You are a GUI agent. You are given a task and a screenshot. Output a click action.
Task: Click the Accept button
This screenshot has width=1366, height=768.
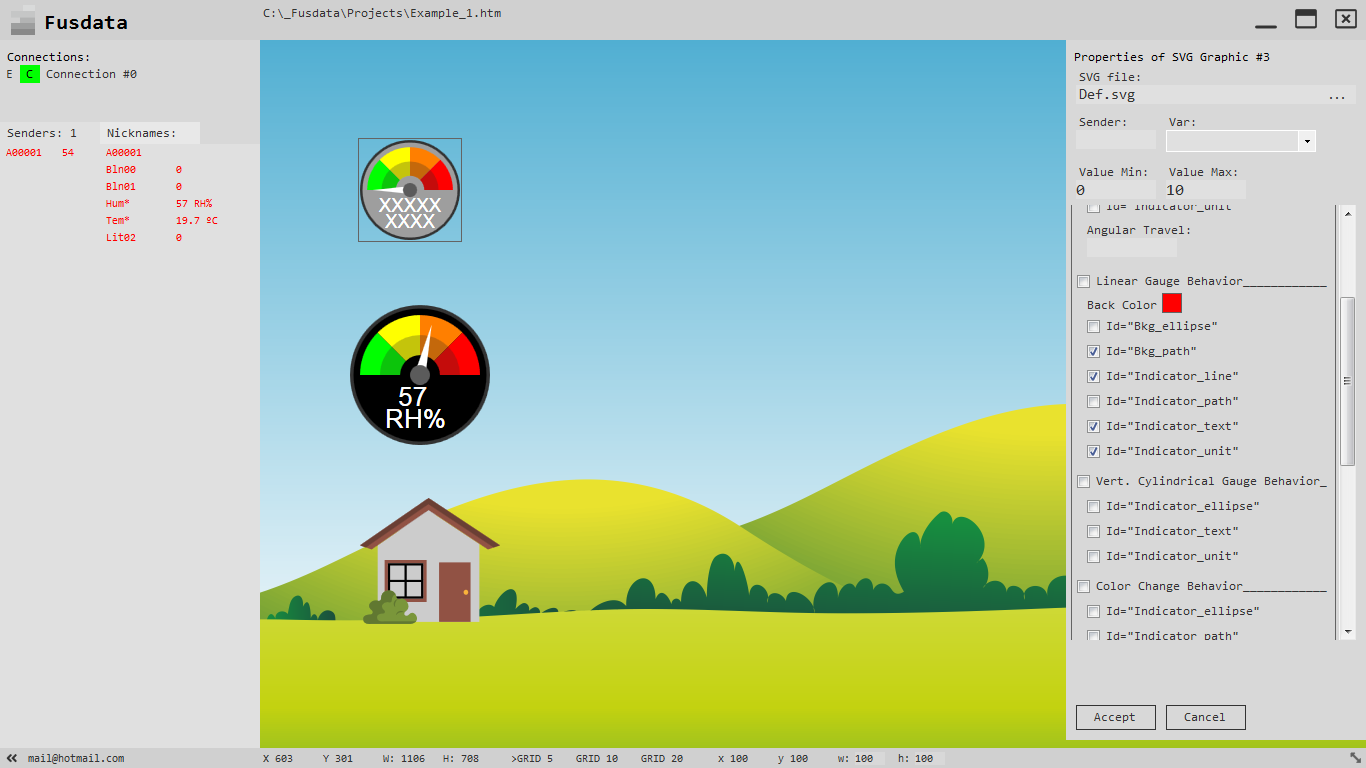point(1115,717)
